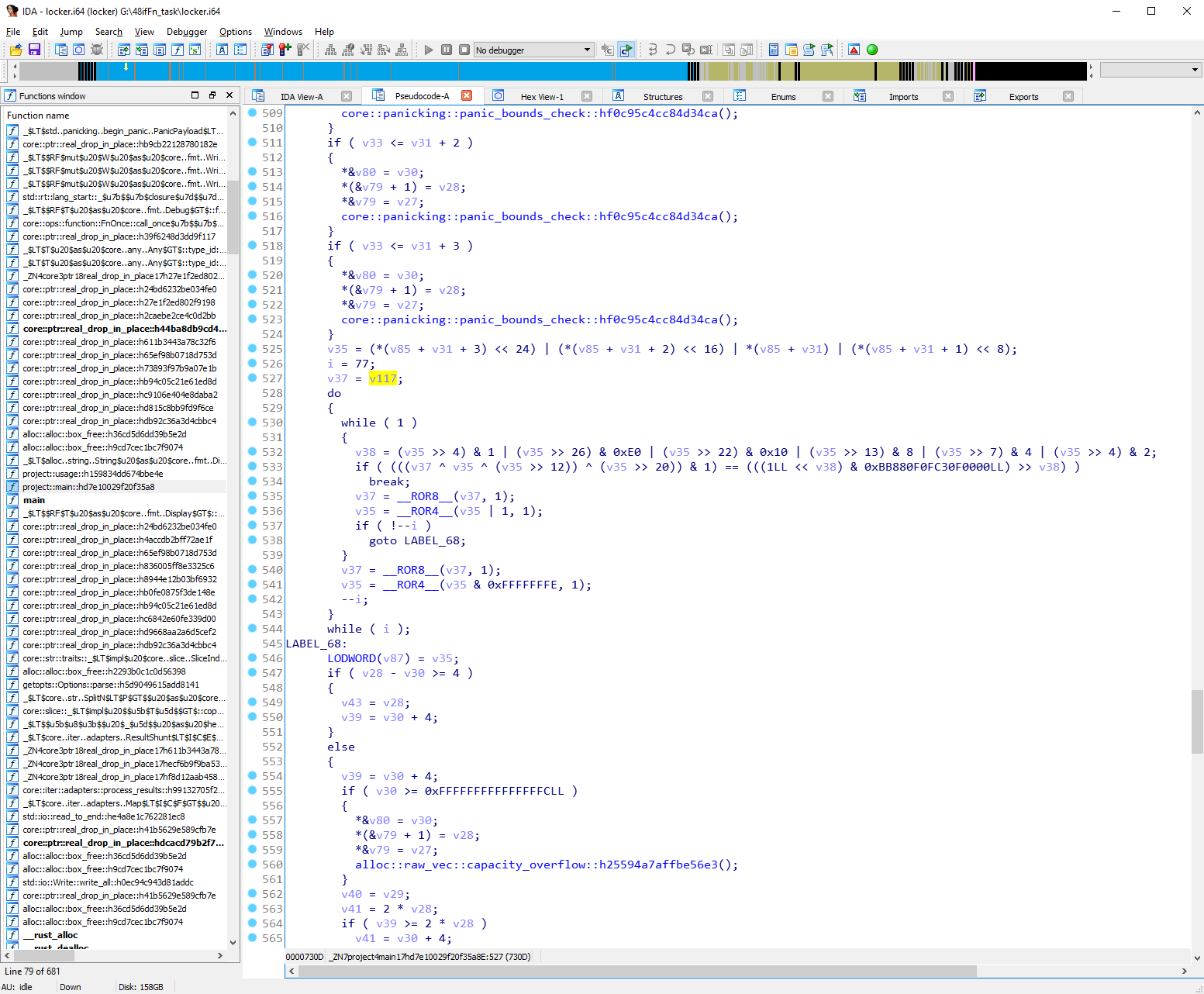Click the step over toolbar icon

coord(671,50)
